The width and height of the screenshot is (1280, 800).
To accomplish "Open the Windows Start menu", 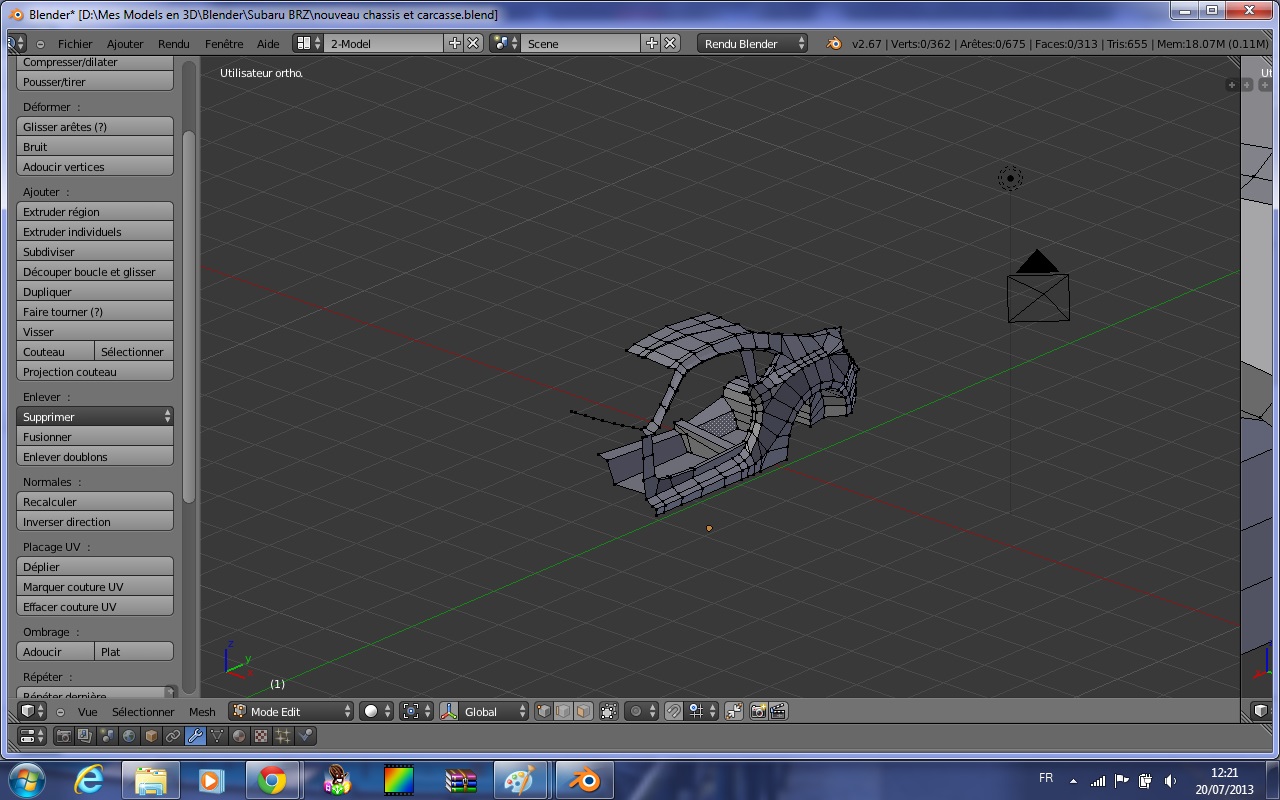I will coord(25,780).
